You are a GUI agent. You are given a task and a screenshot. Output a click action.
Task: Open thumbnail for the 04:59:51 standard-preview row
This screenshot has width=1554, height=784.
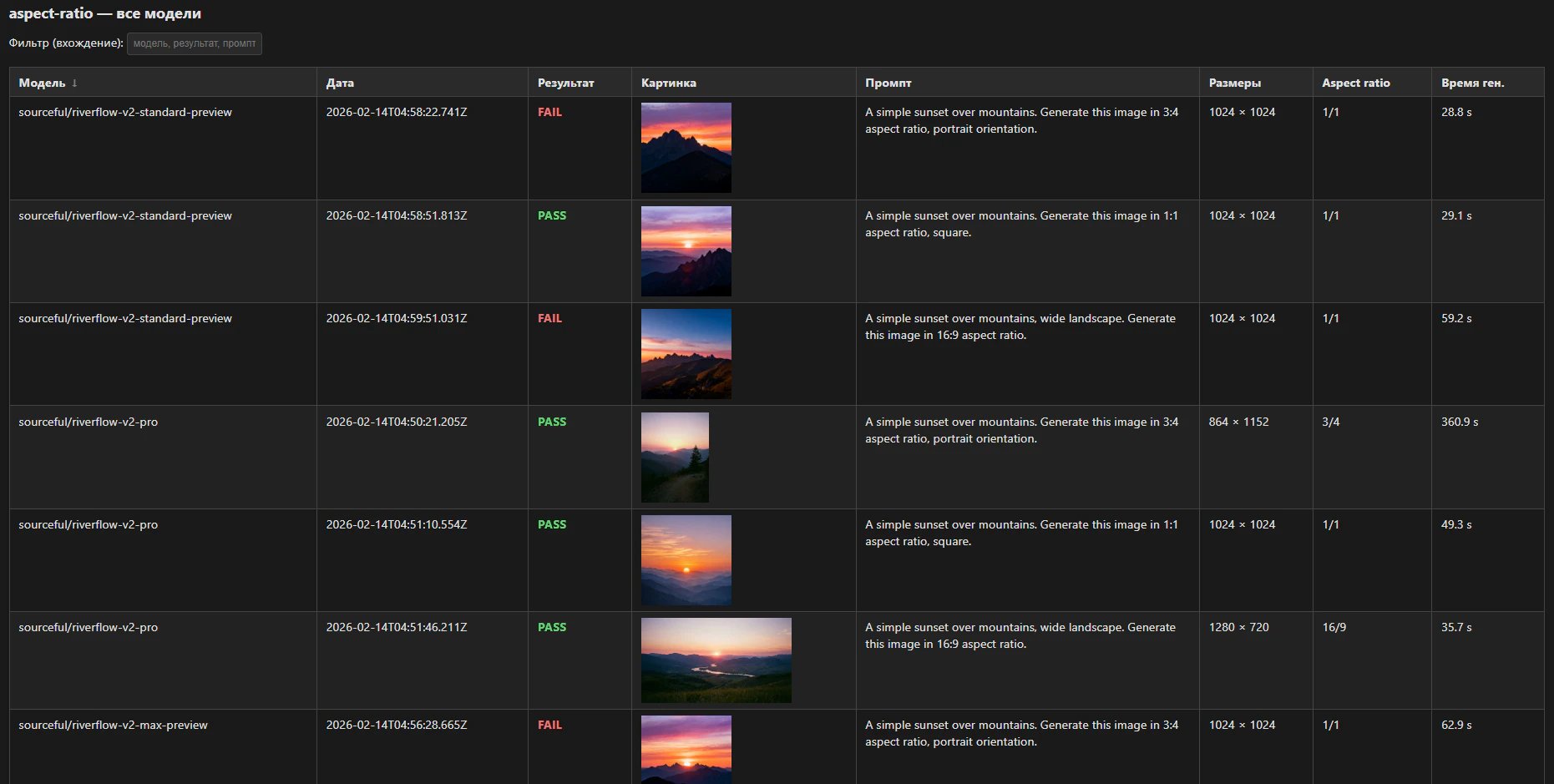(x=686, y=354)
